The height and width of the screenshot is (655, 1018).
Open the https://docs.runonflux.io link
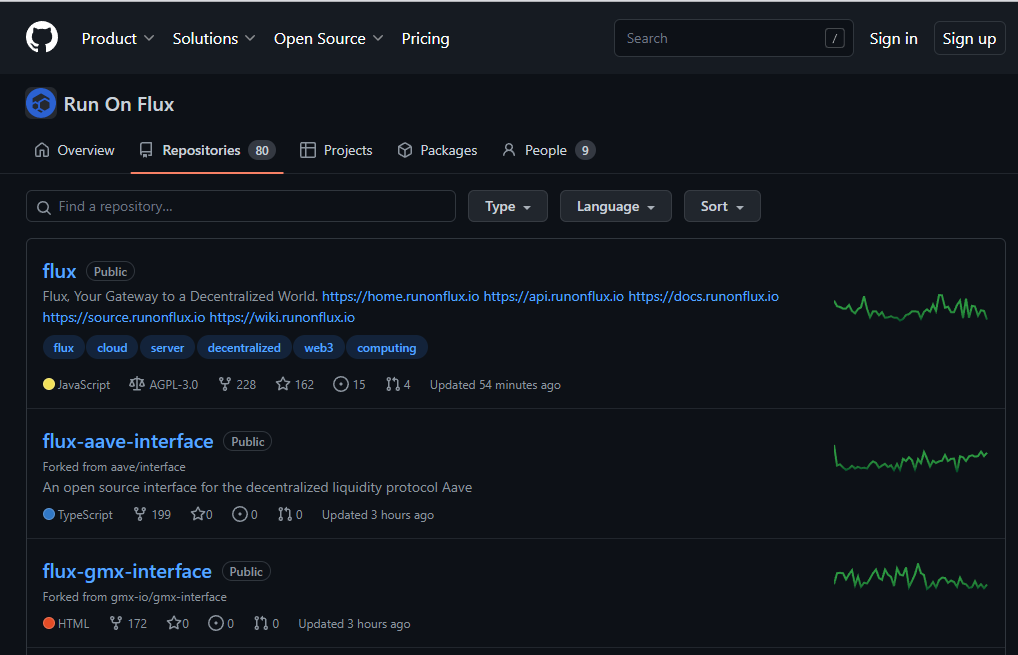(x=703, y=296)
